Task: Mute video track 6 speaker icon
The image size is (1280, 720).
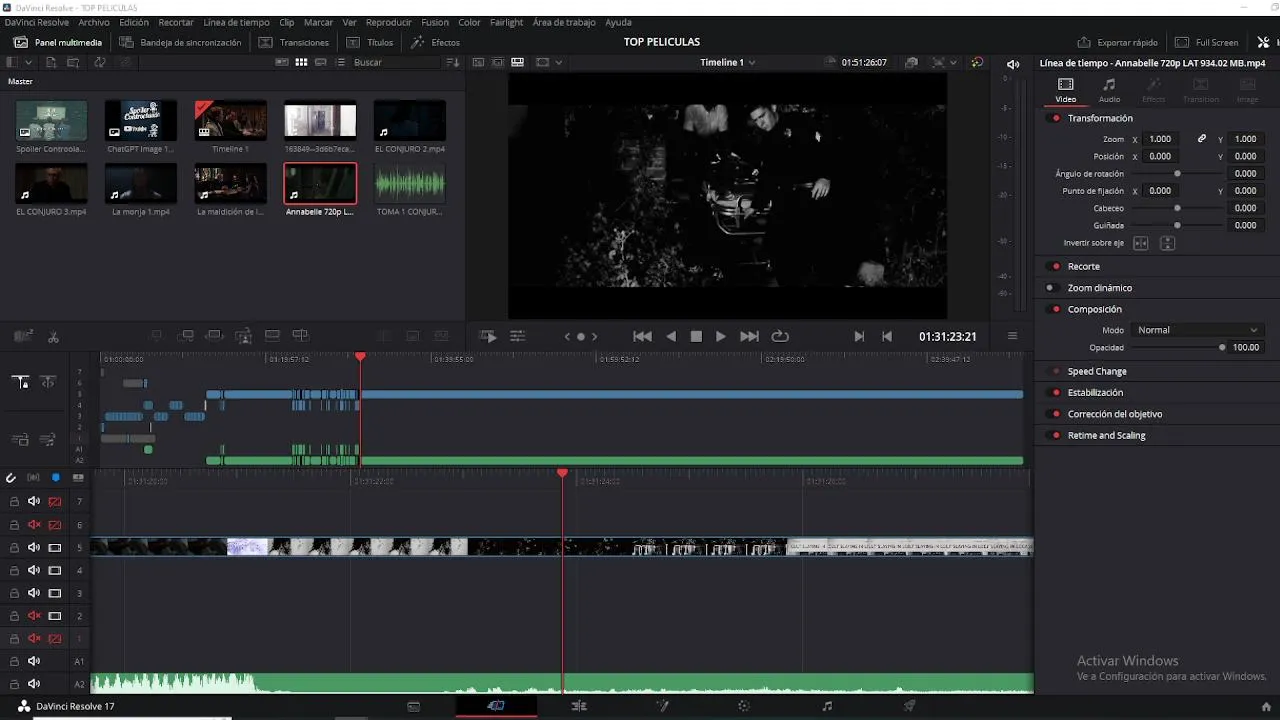Action: click(34, 525)
